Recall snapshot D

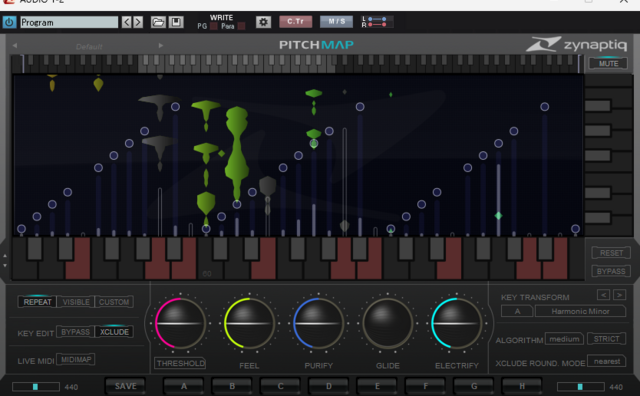coord(329,386)
